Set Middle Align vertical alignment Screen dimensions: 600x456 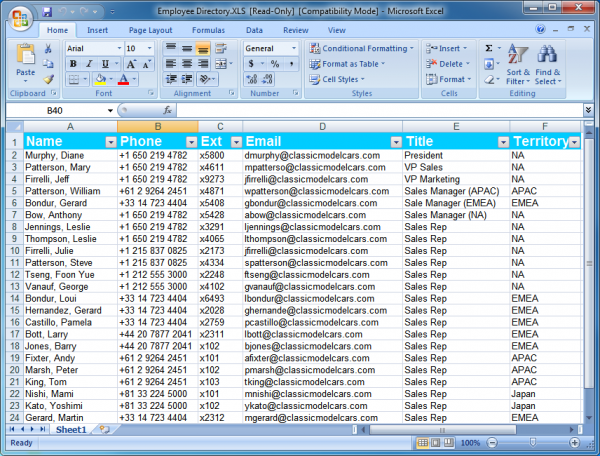pyautogui.click(x=187, y=48)
